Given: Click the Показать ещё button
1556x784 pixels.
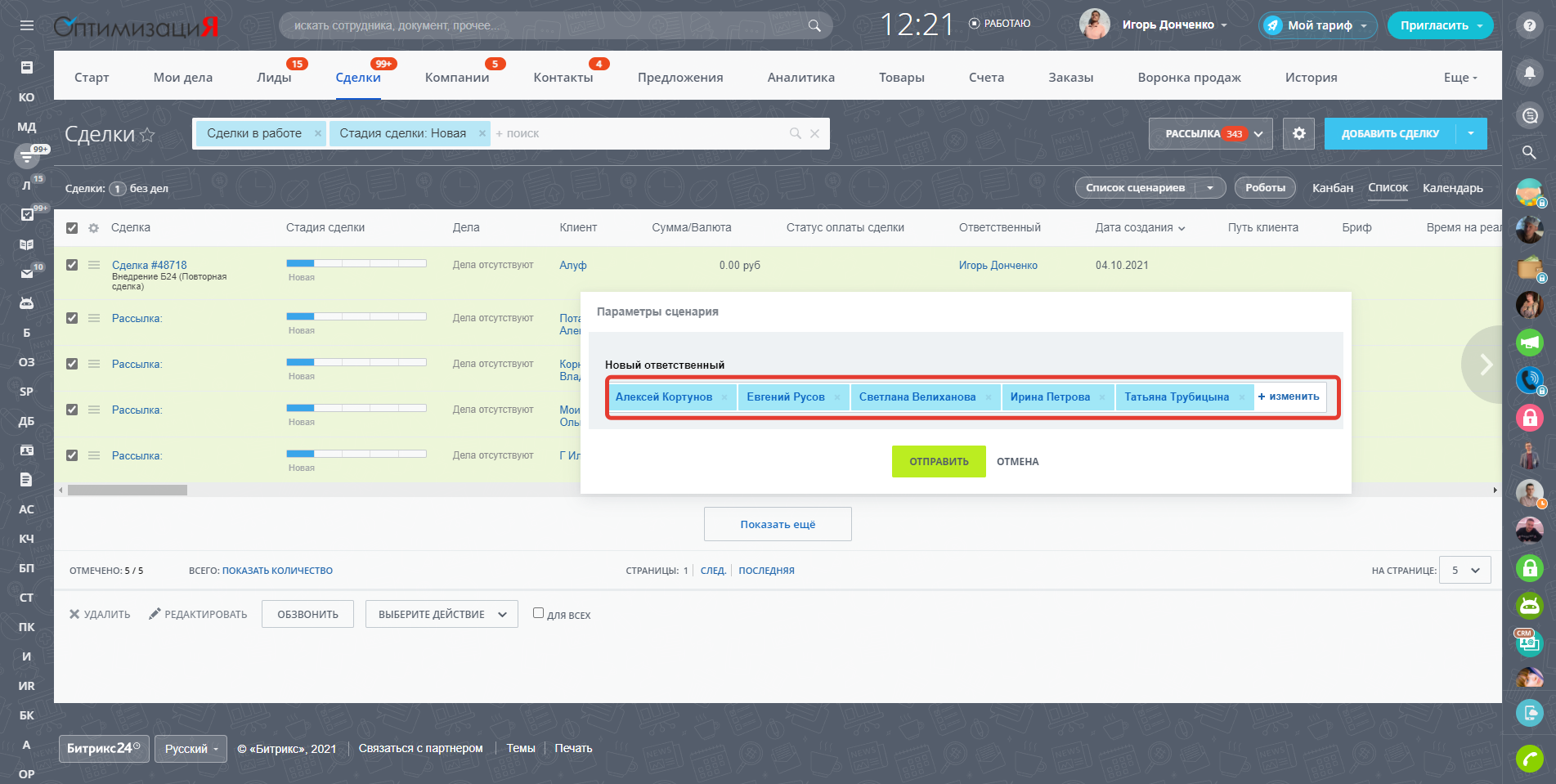Looking at the screenshot, I should pyautogui.click(x=777, y=524).
